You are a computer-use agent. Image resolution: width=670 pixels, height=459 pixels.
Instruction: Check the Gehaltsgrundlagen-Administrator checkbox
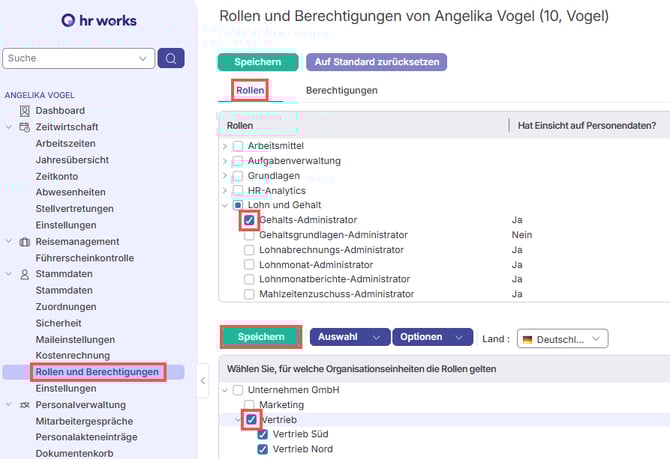tap(249, 235)
